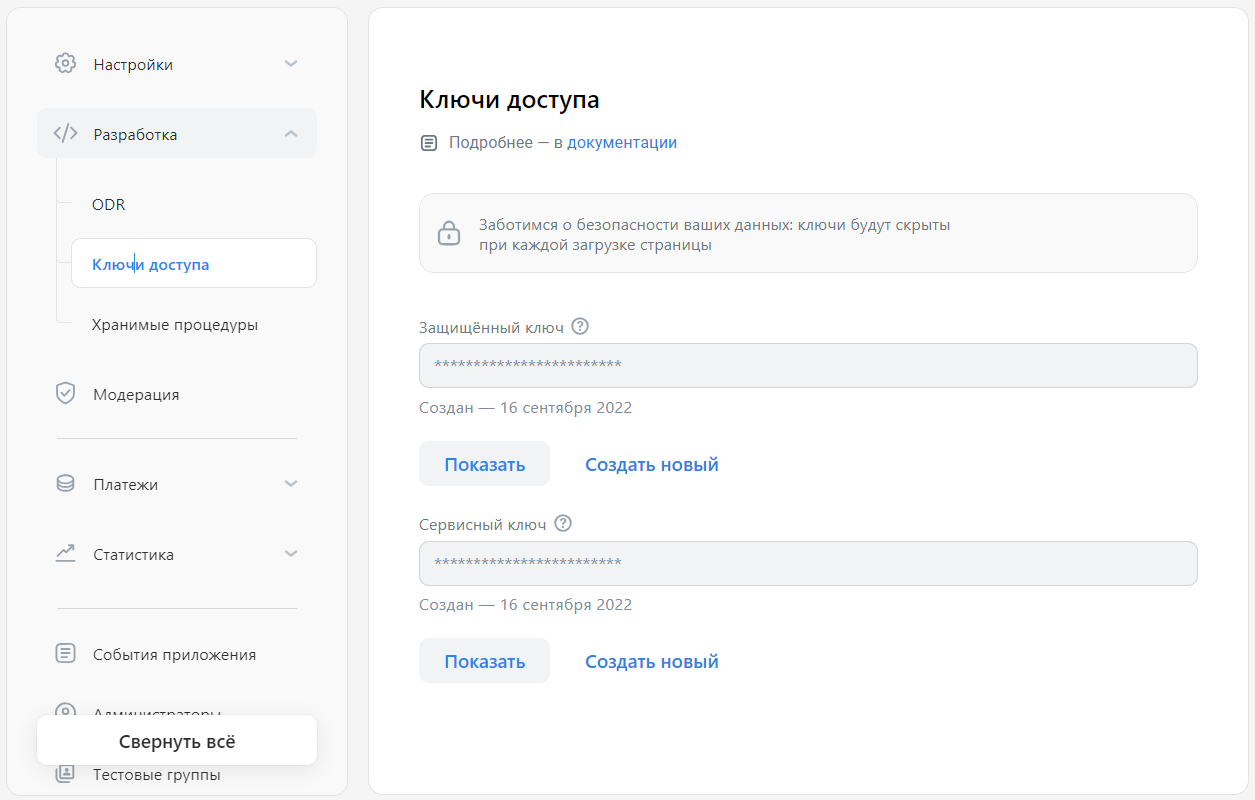The height and width of the screenshot is (800, 1255).
Task: Open the help tooltip for Защищённый ключ
Action: click(580, 326)
